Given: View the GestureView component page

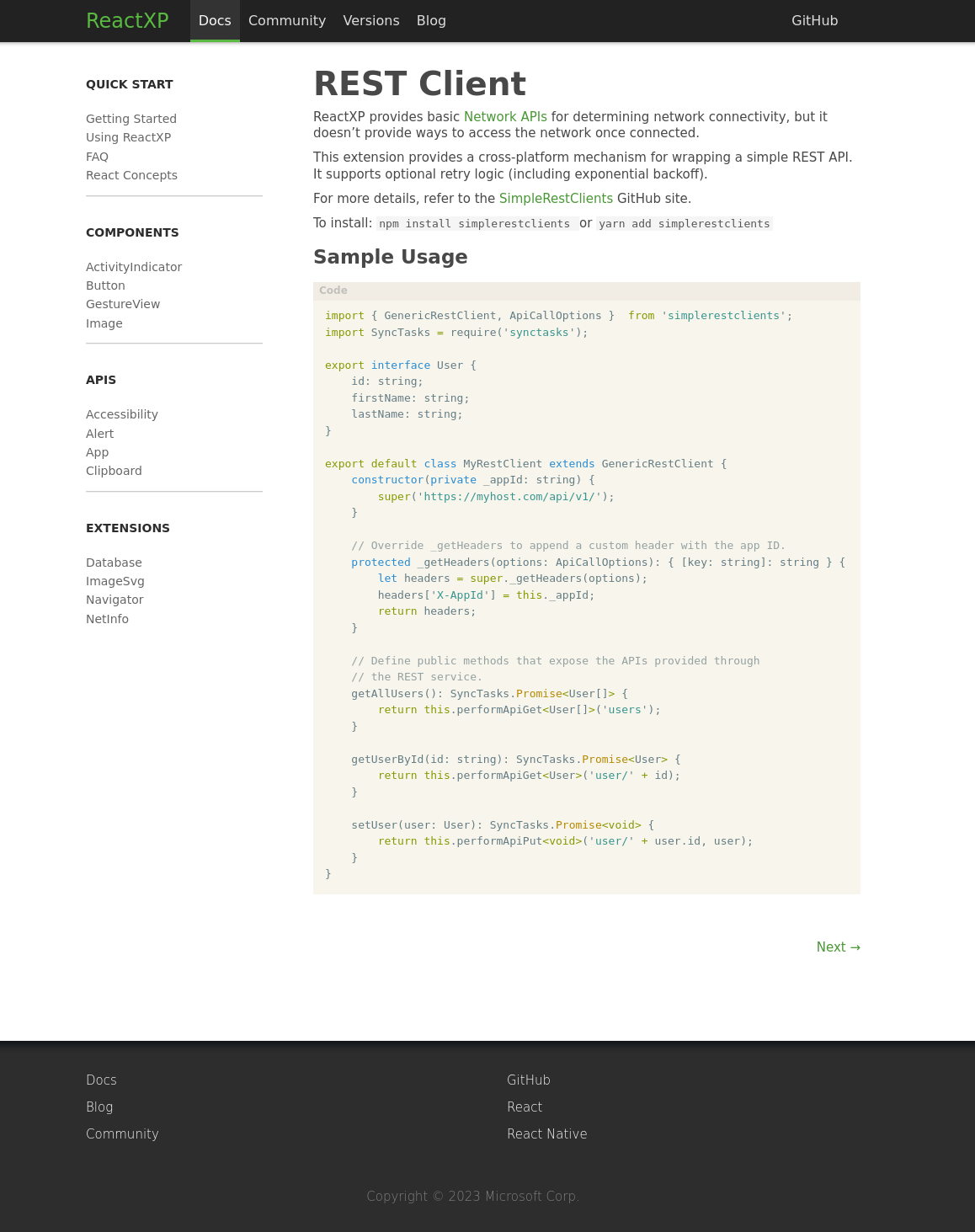Looking at the screenshot, I should [x=123, y=304].
